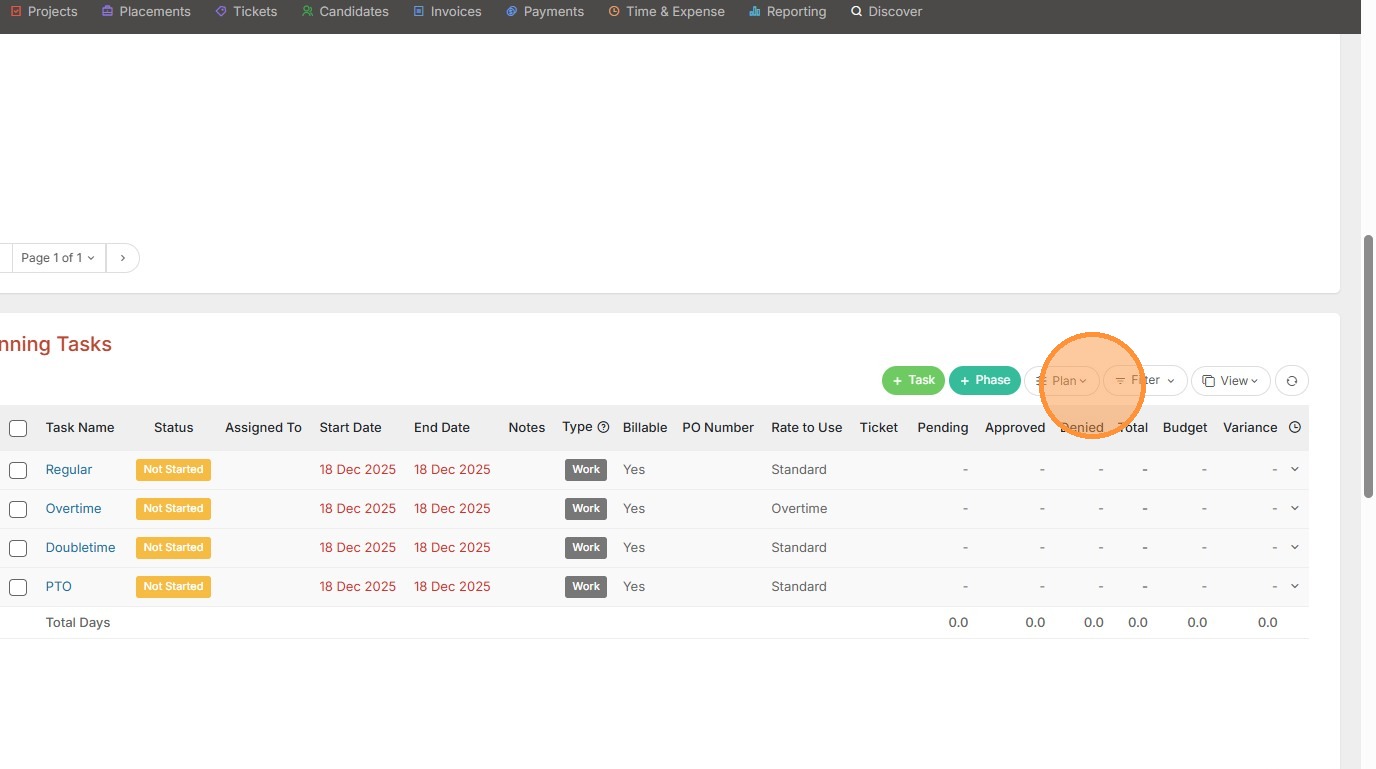Click the Not Started badge for Overtime
Screen dimensions: 1376x769
(173, 509)
